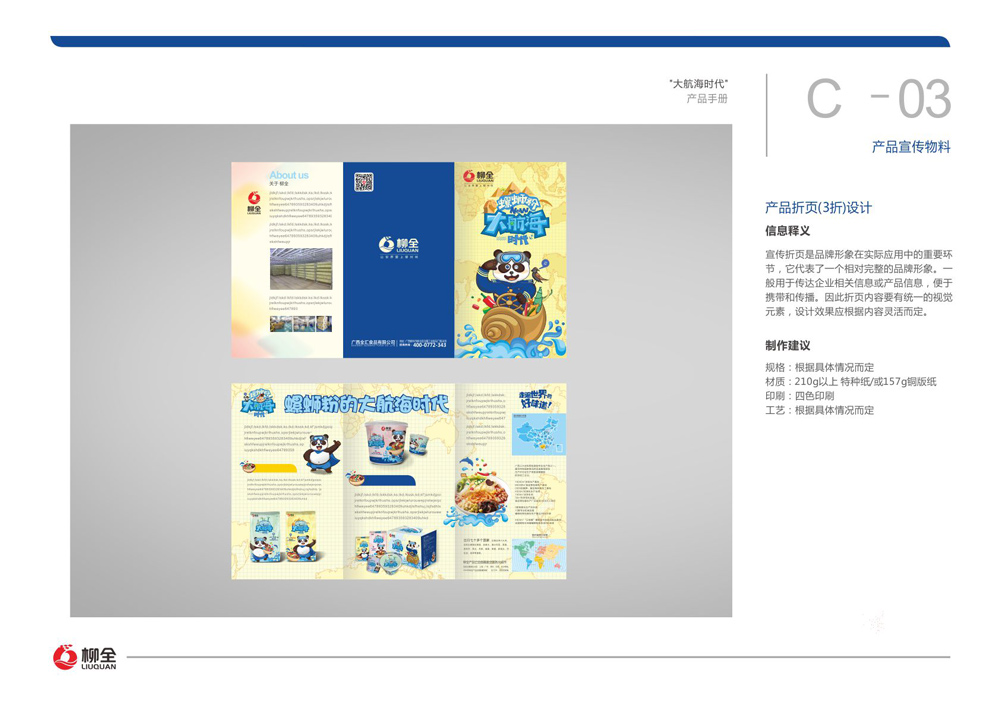
Task: Click the "About us" heading
Action: [289, 175]
